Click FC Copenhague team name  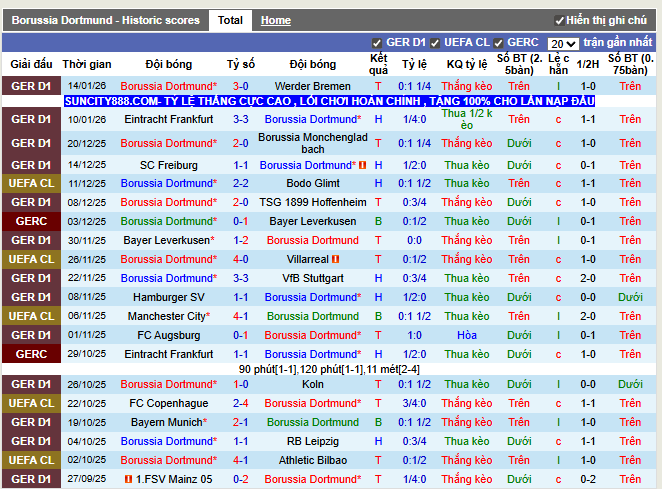click(169, 404)
